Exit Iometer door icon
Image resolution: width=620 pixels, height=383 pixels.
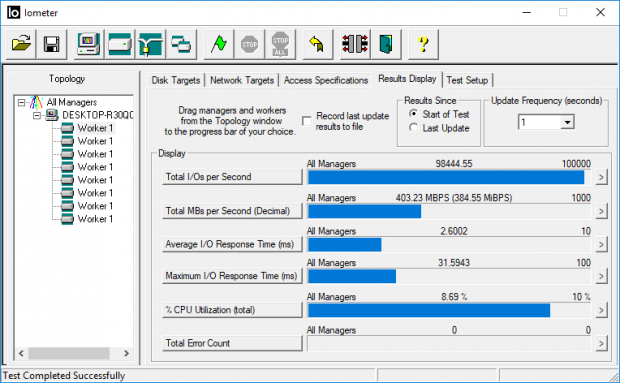point(386,44)
